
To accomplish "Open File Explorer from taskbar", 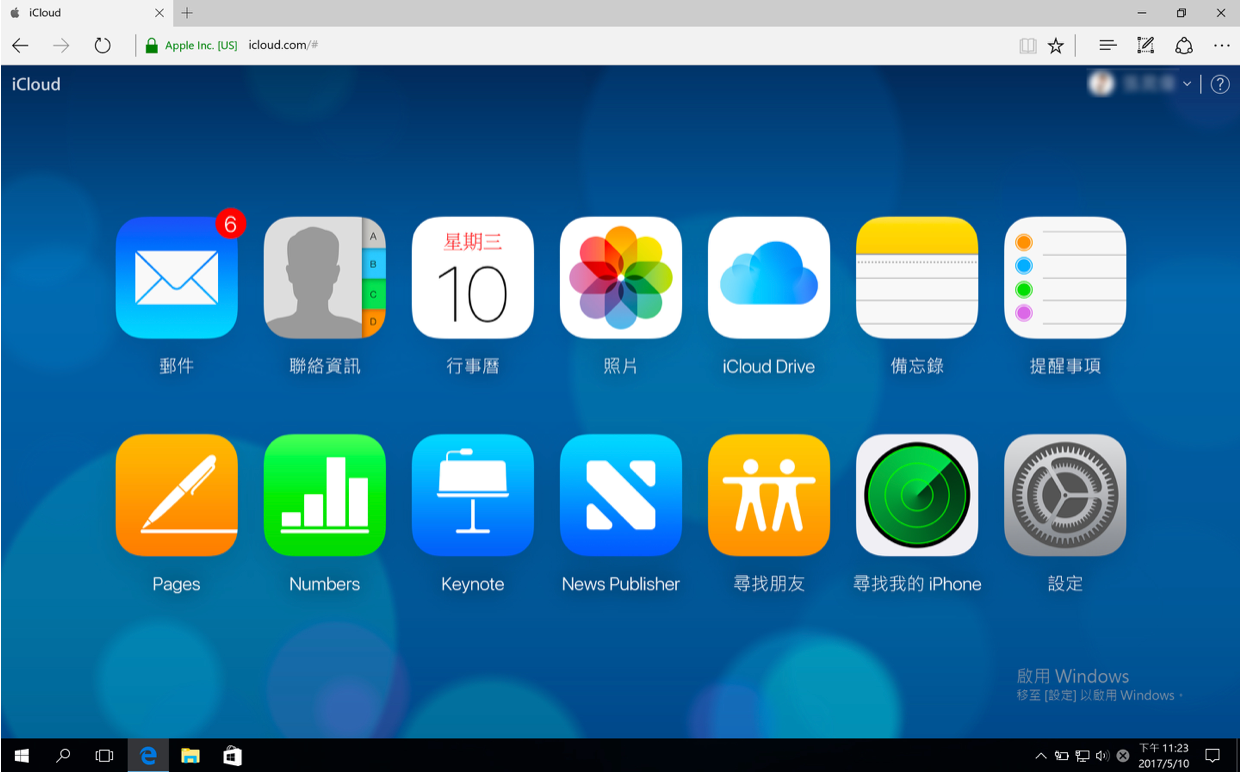I will [x=190, y=756].
